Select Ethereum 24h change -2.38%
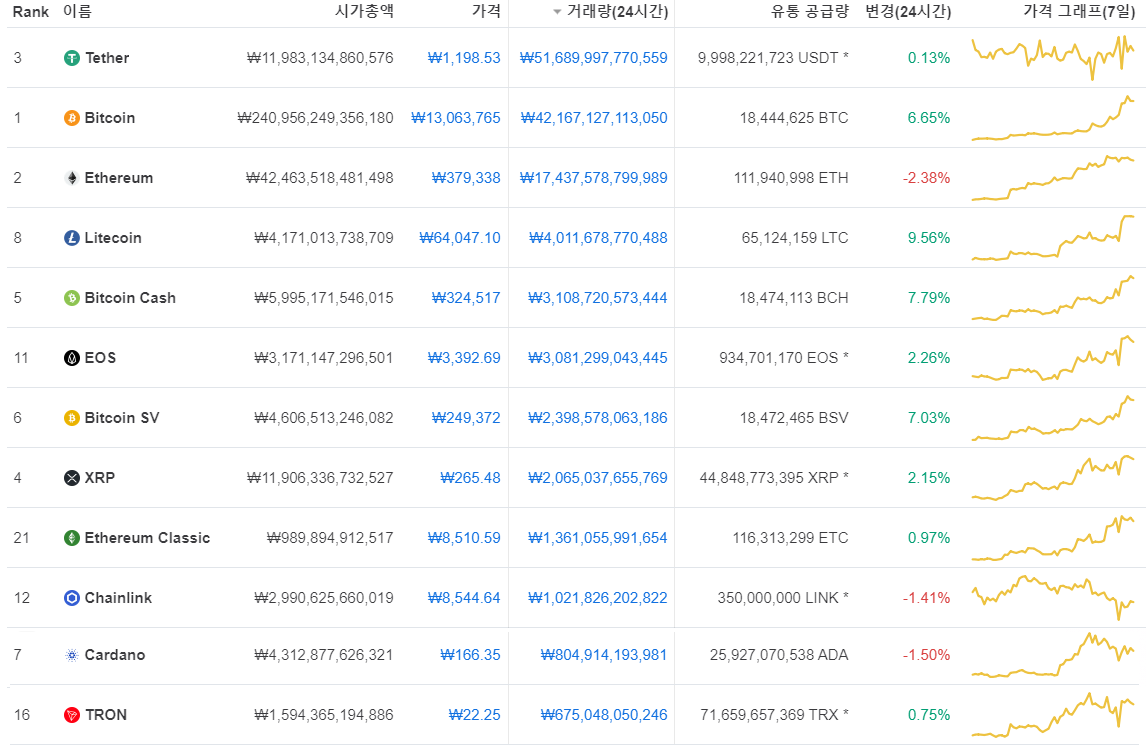The height and width of the screenshot is (745, 1146). tap(926, 178)
